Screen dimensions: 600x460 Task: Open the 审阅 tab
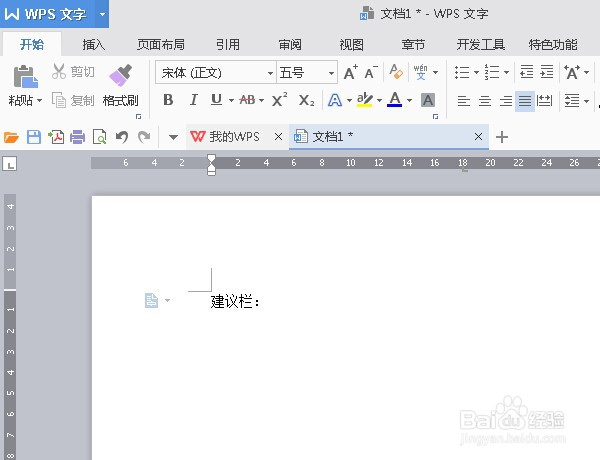290,45
